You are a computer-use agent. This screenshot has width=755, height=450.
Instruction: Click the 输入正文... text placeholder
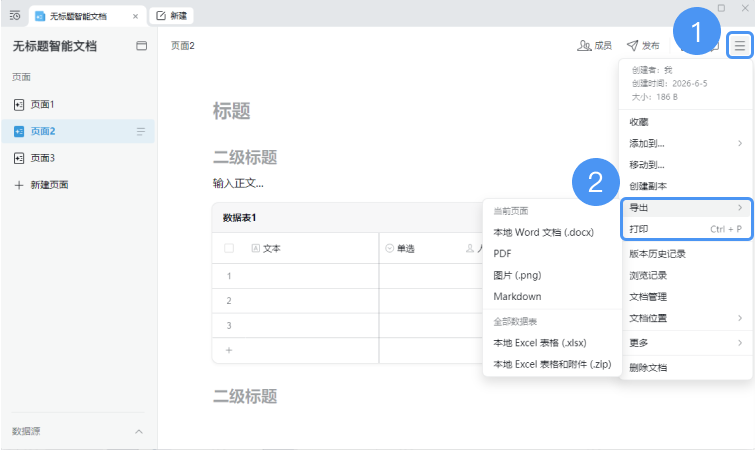pos(238,183)
